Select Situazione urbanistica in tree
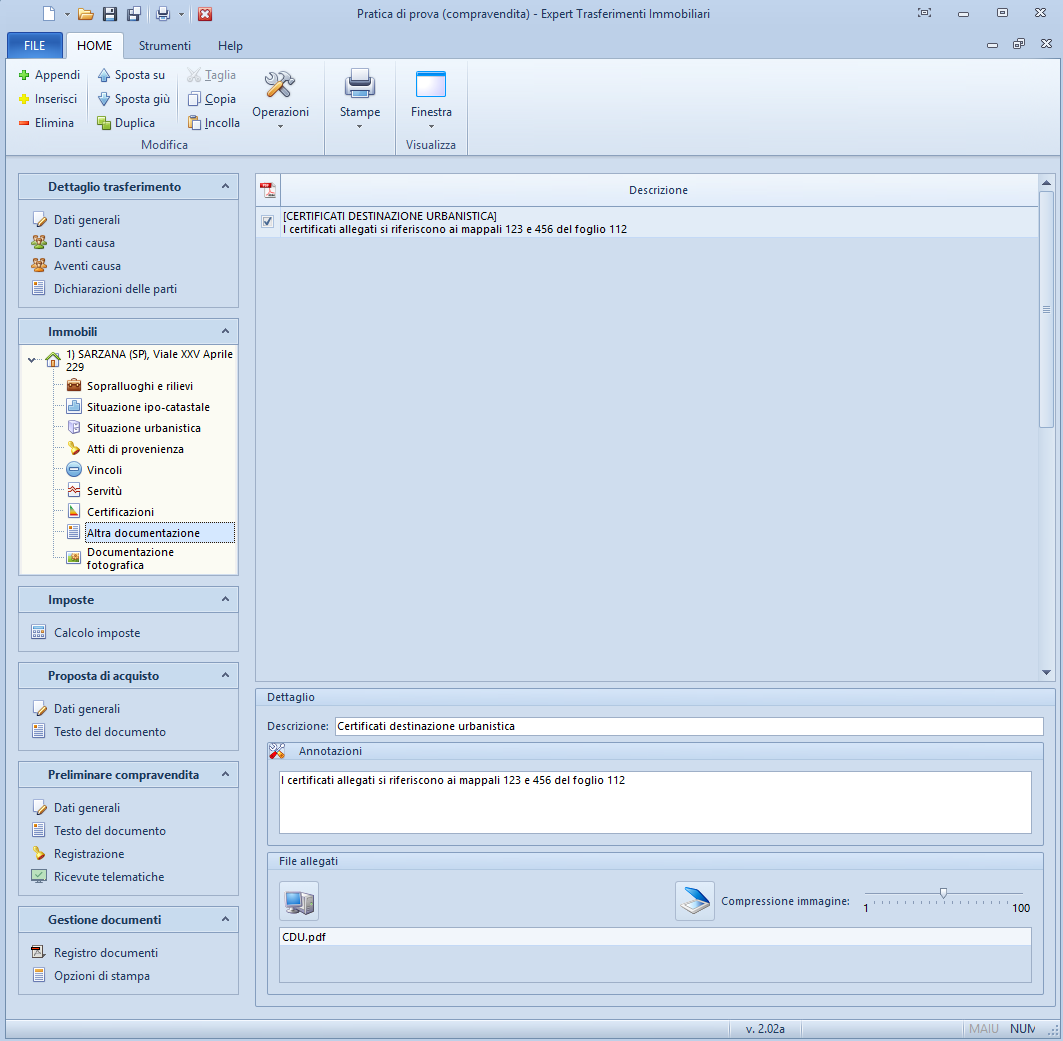Image resolution: width=1063 pixels, height=1041 pixels. pos(143,428)
